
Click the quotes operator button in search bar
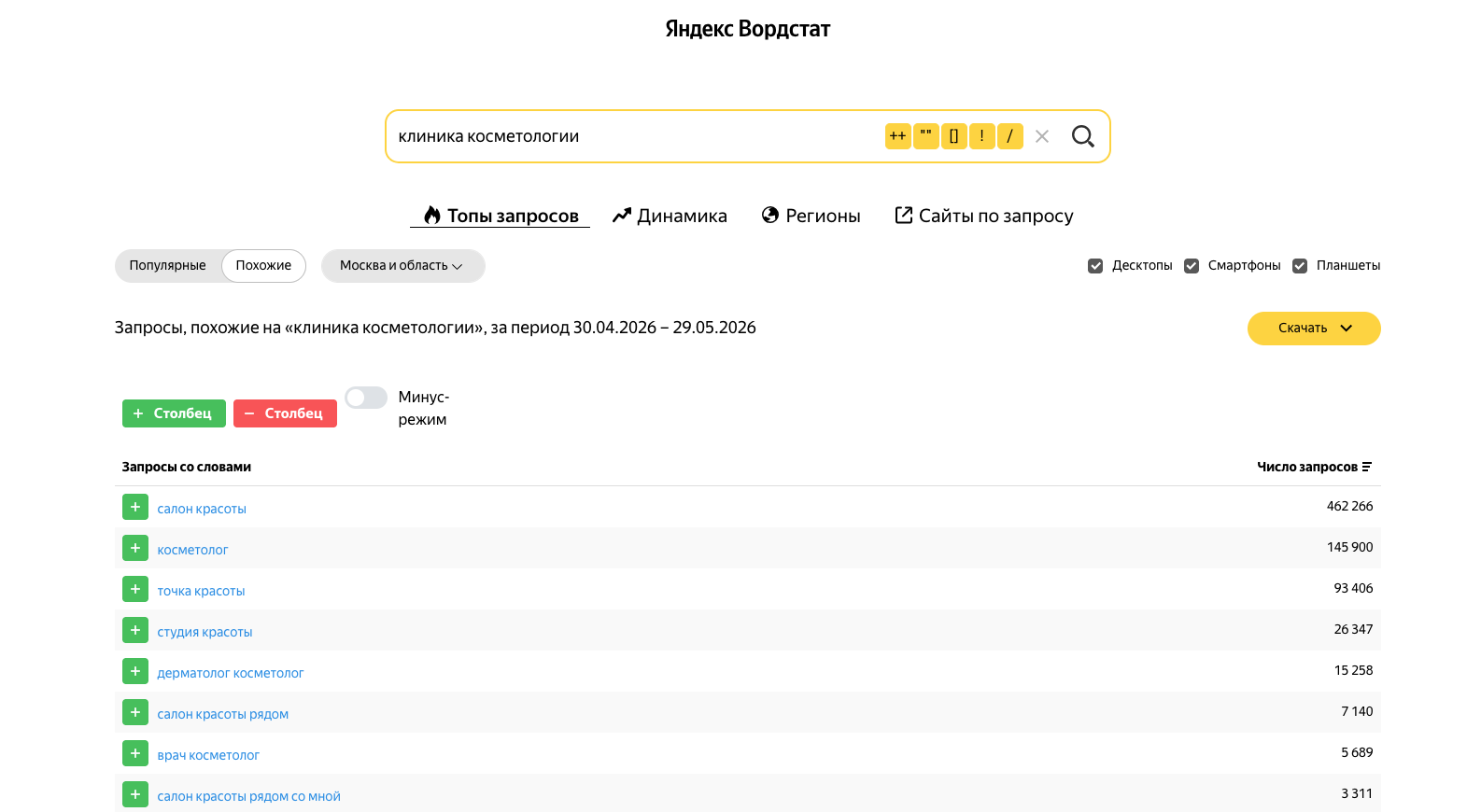pos(925,136)
